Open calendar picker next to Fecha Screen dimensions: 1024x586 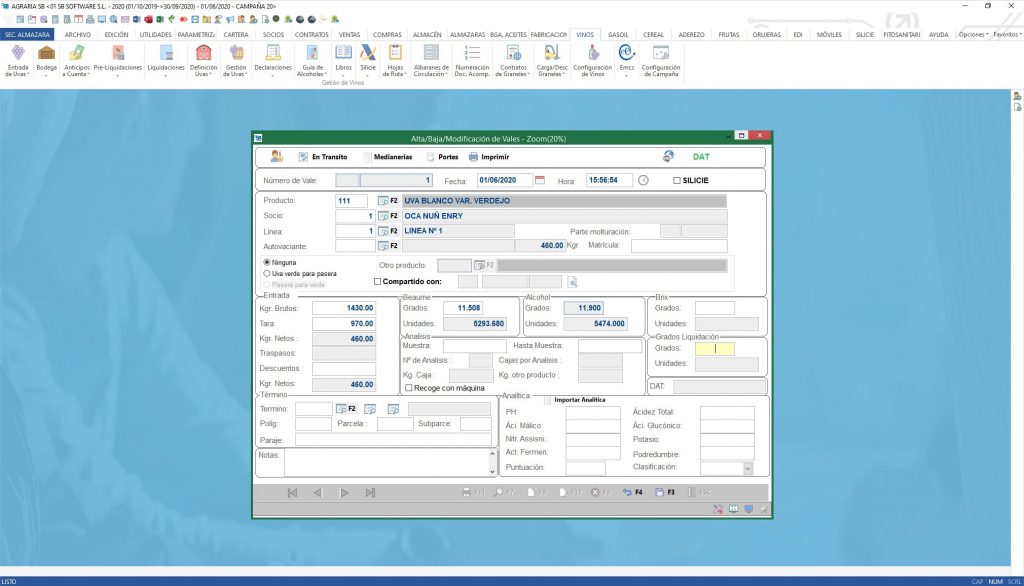540,180
